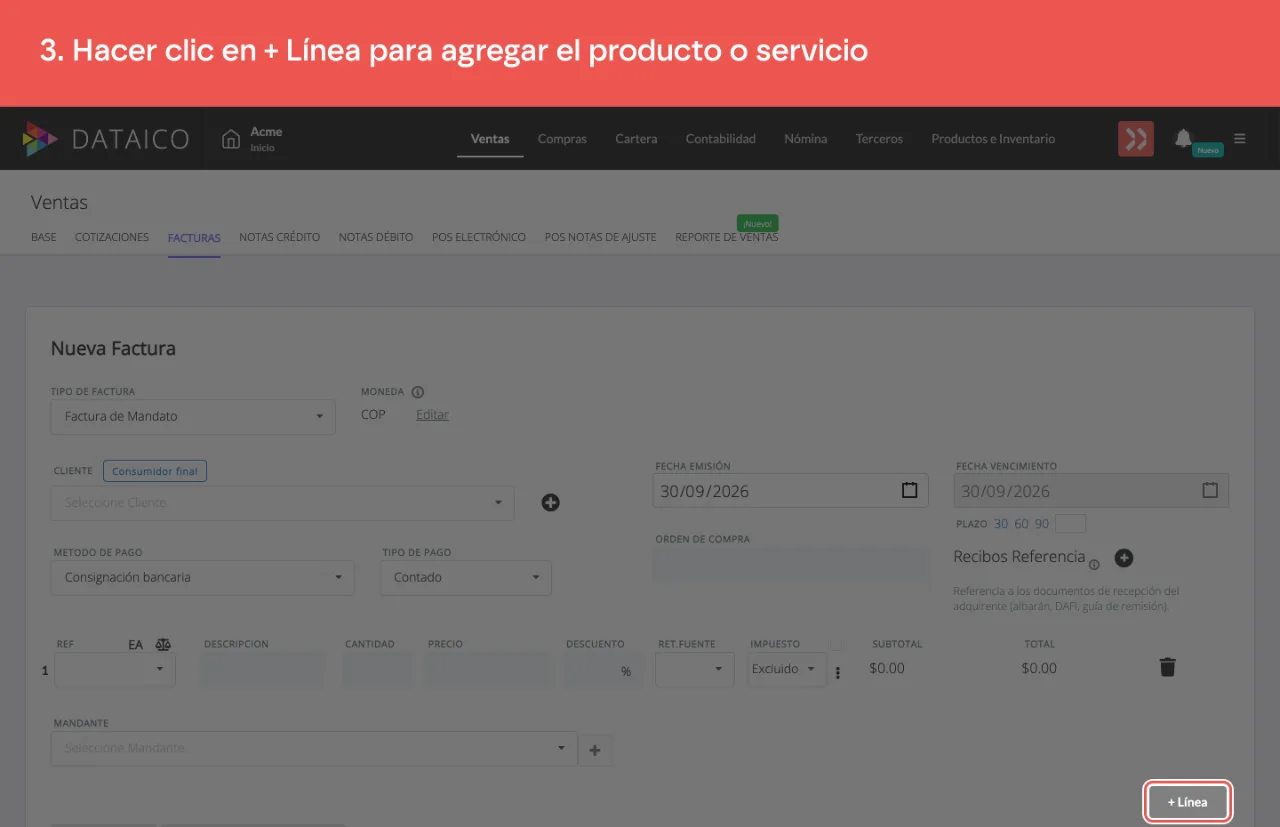Click the Descuento percent field
This screenshot has height=827, width=1280.
point(603,670)
